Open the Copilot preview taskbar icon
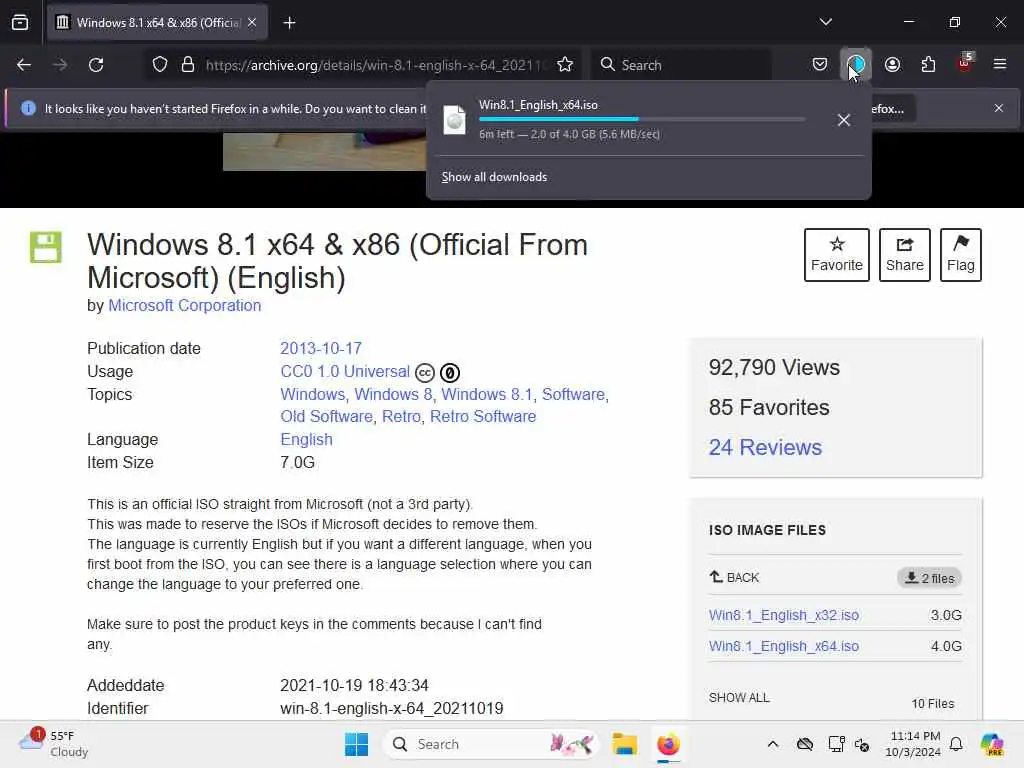Viewport: 1024px width, 768px height. point(992,744)
